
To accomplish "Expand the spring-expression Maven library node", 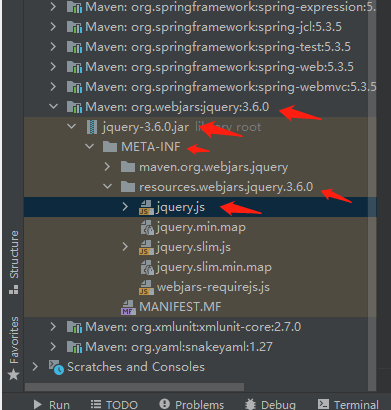I will click(x=53, y=7).
